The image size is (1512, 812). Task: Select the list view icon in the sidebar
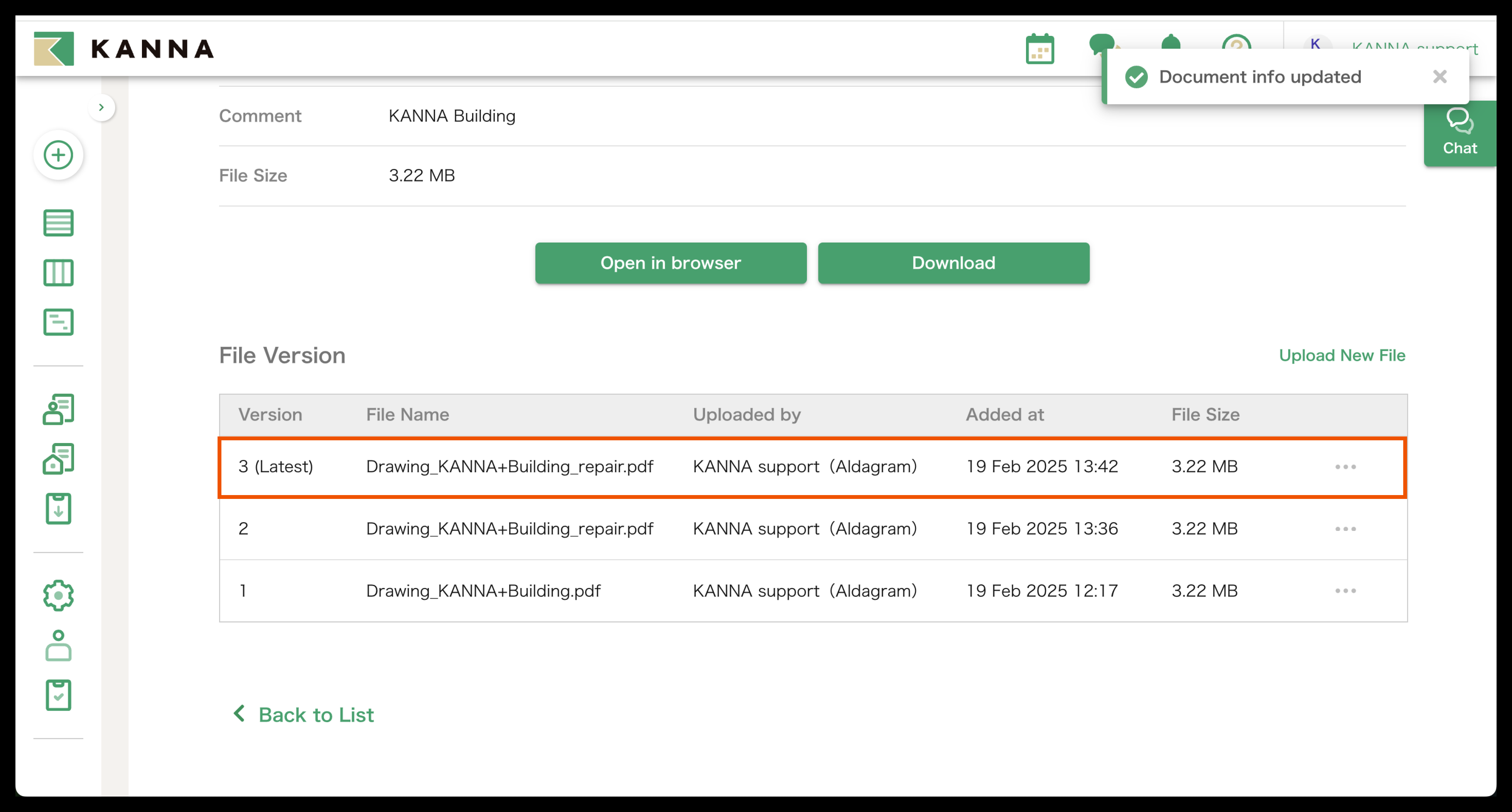[x=58, y=223]
